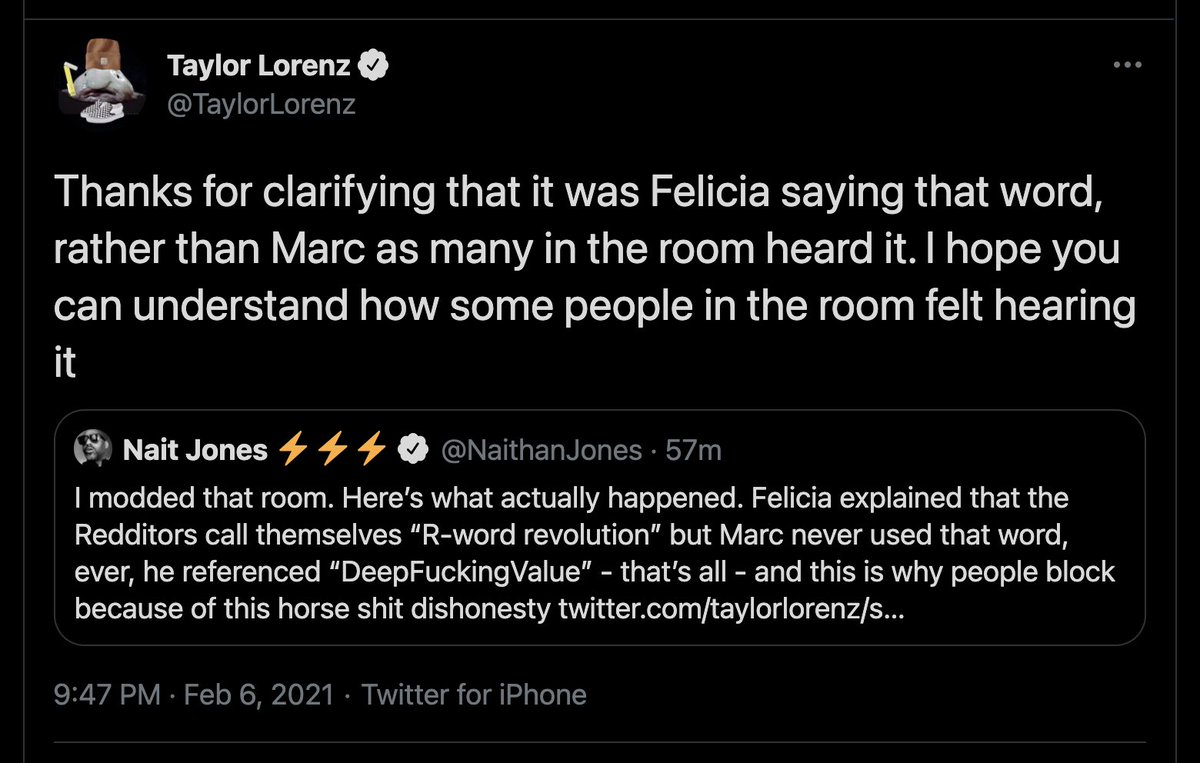The width and height of the screenshot is (1200, 763).
Task: Click Nait Jones's small profile avatar
Action: pyautogui.click(x=92, y=451)
